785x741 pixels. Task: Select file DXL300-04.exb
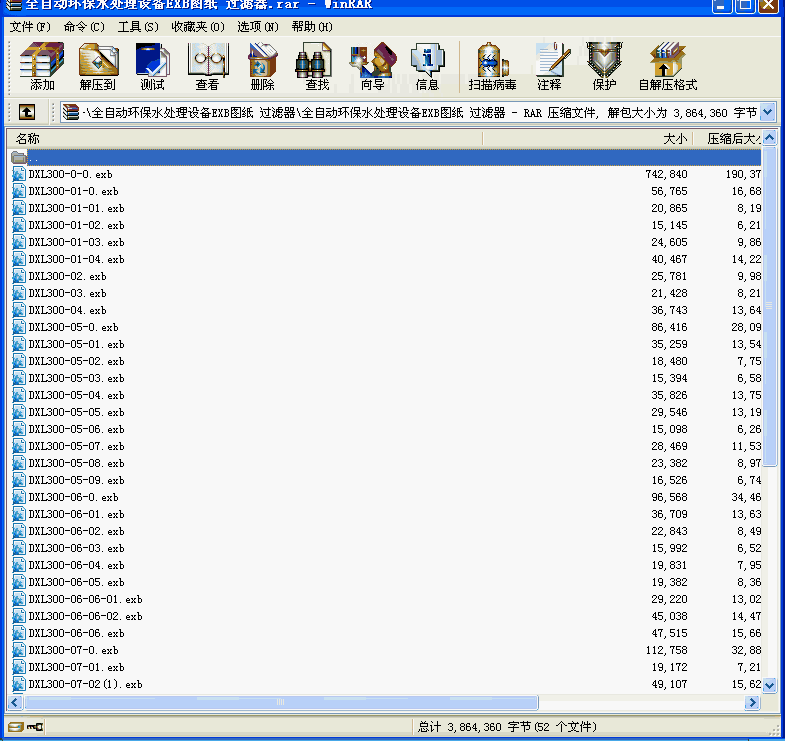[x=67, y=310]
